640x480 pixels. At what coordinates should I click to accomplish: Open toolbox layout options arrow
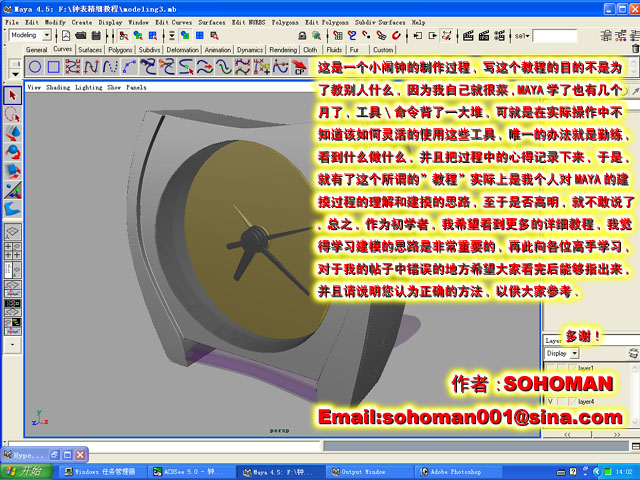click(12, 345)
